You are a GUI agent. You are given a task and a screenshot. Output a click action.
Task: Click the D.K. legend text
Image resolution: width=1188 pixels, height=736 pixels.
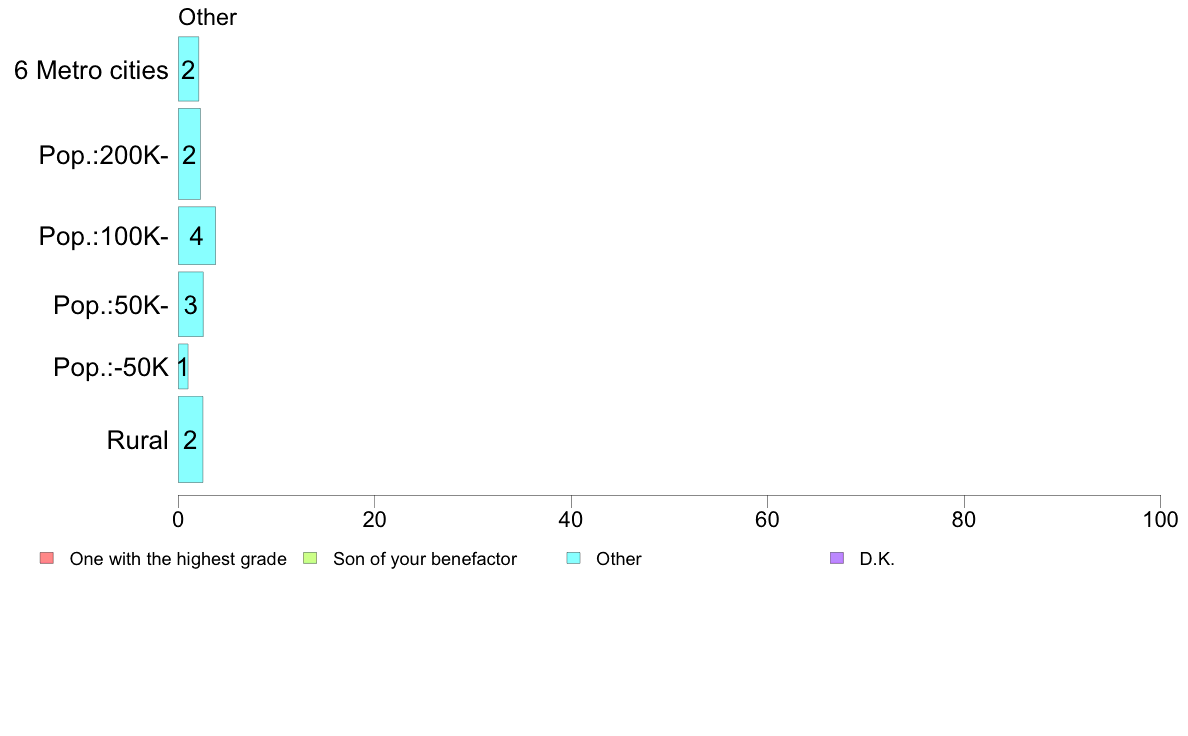coord(877,559)
